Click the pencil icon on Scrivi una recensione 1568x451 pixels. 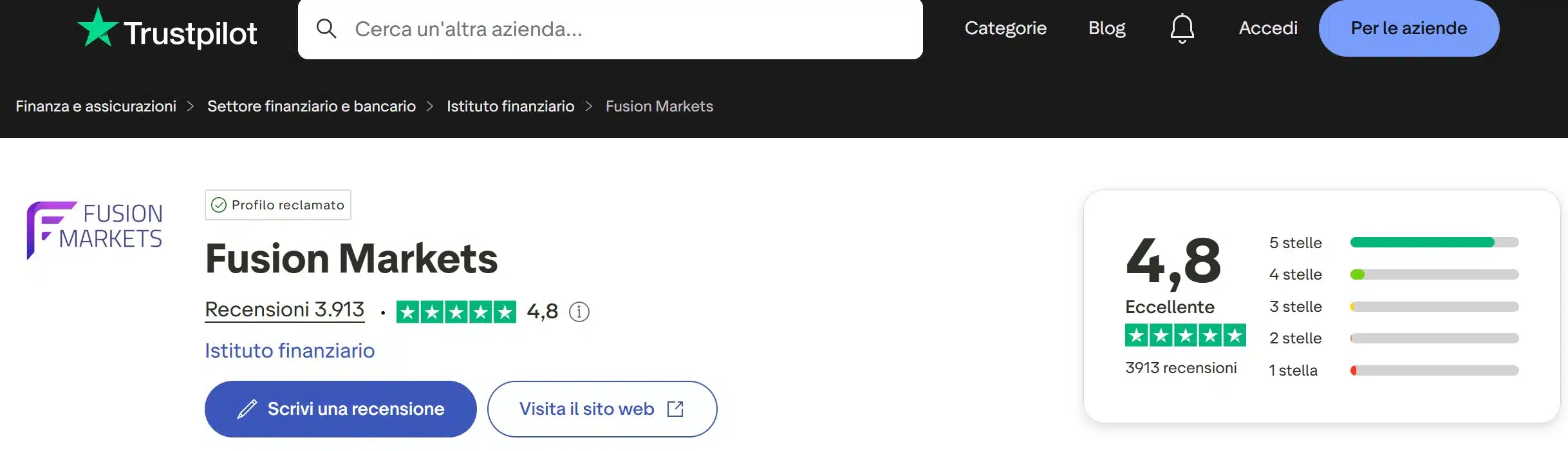[247, 408]
